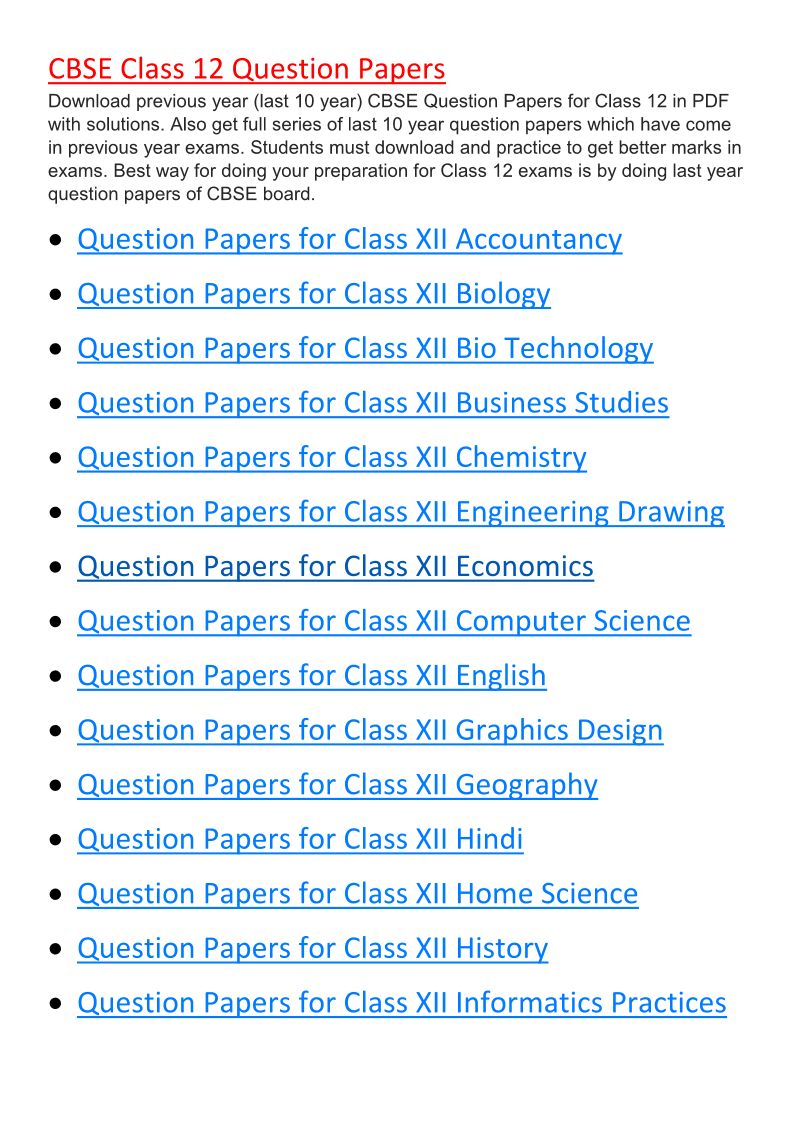Viewport: 794px width, 1123px height.
Task: Follow the Class XII Graphics Design link
Action: [369, 730]
